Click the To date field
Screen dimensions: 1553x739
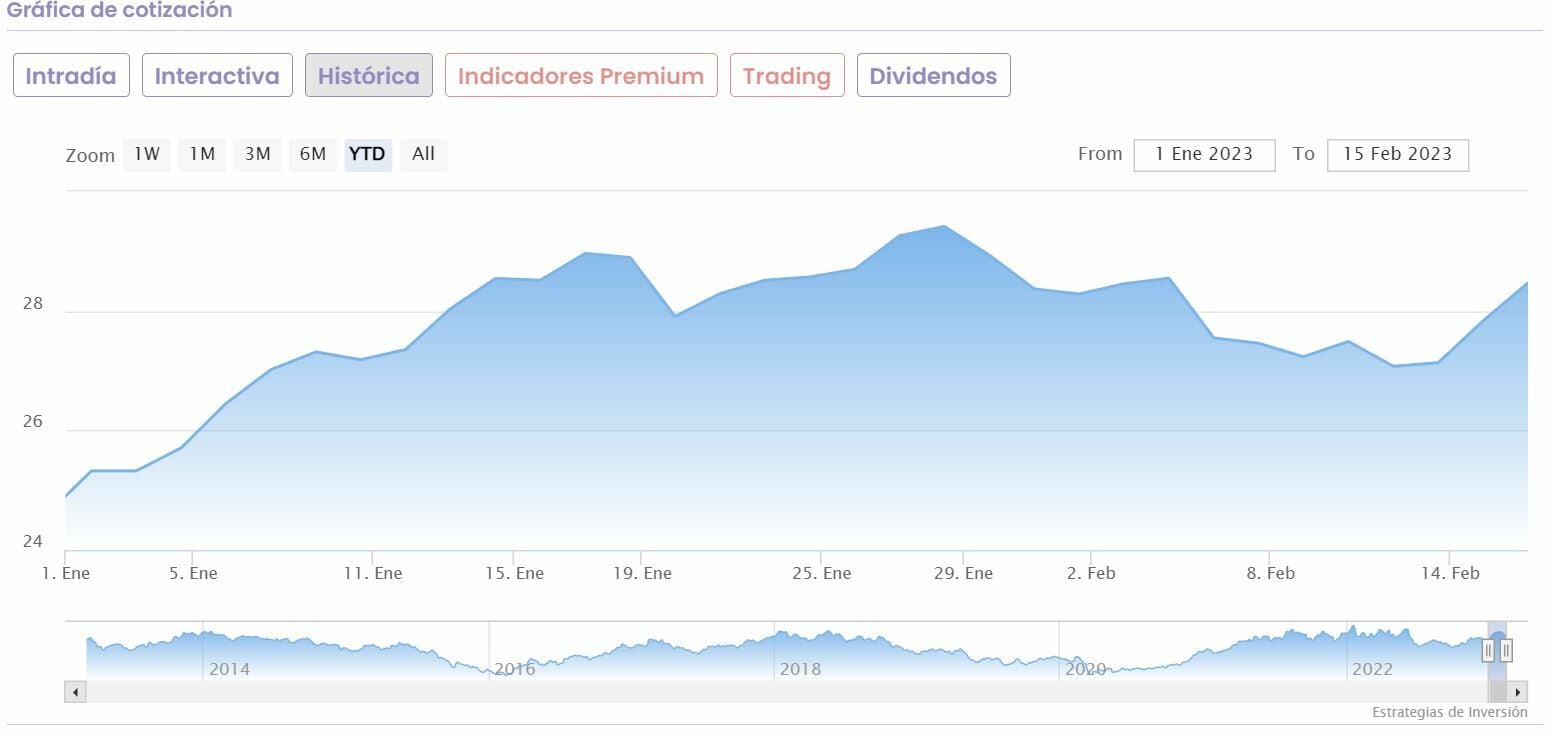tap(1397, 155)
